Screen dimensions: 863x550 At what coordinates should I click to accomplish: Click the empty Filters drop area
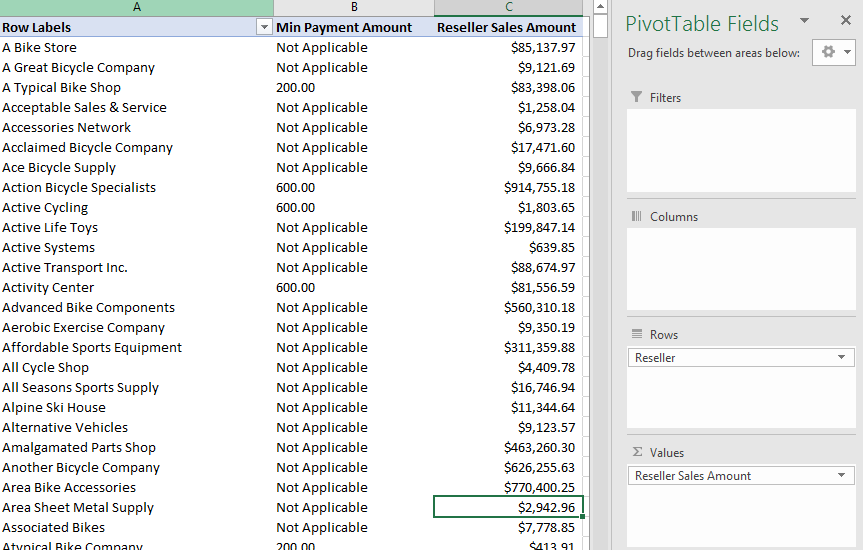pos(741,151)
